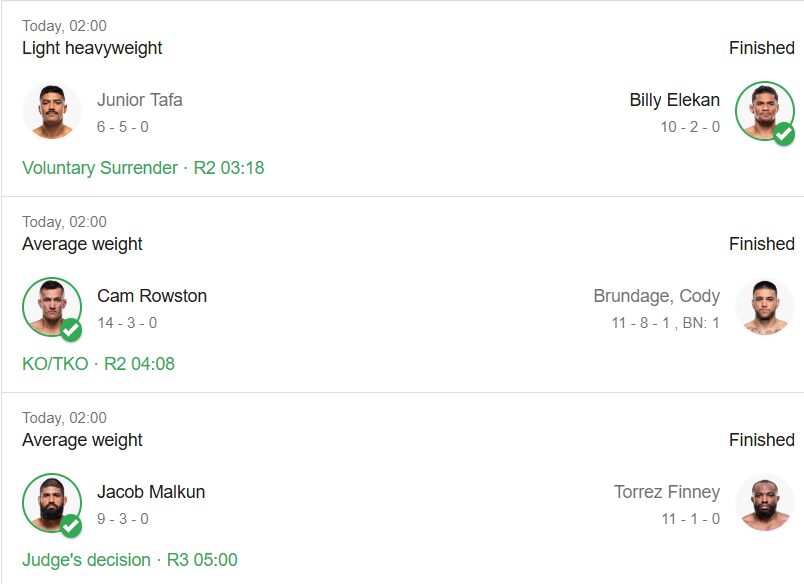The image size is (804, 584).
Task: Click green winner checkmark on Jacob Malkun
Action: (71, 526)
